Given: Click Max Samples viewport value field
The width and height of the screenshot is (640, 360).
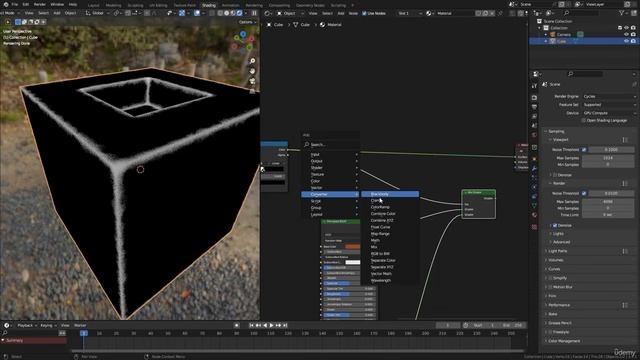Looking at the screenshot, I should coord(608,158).
